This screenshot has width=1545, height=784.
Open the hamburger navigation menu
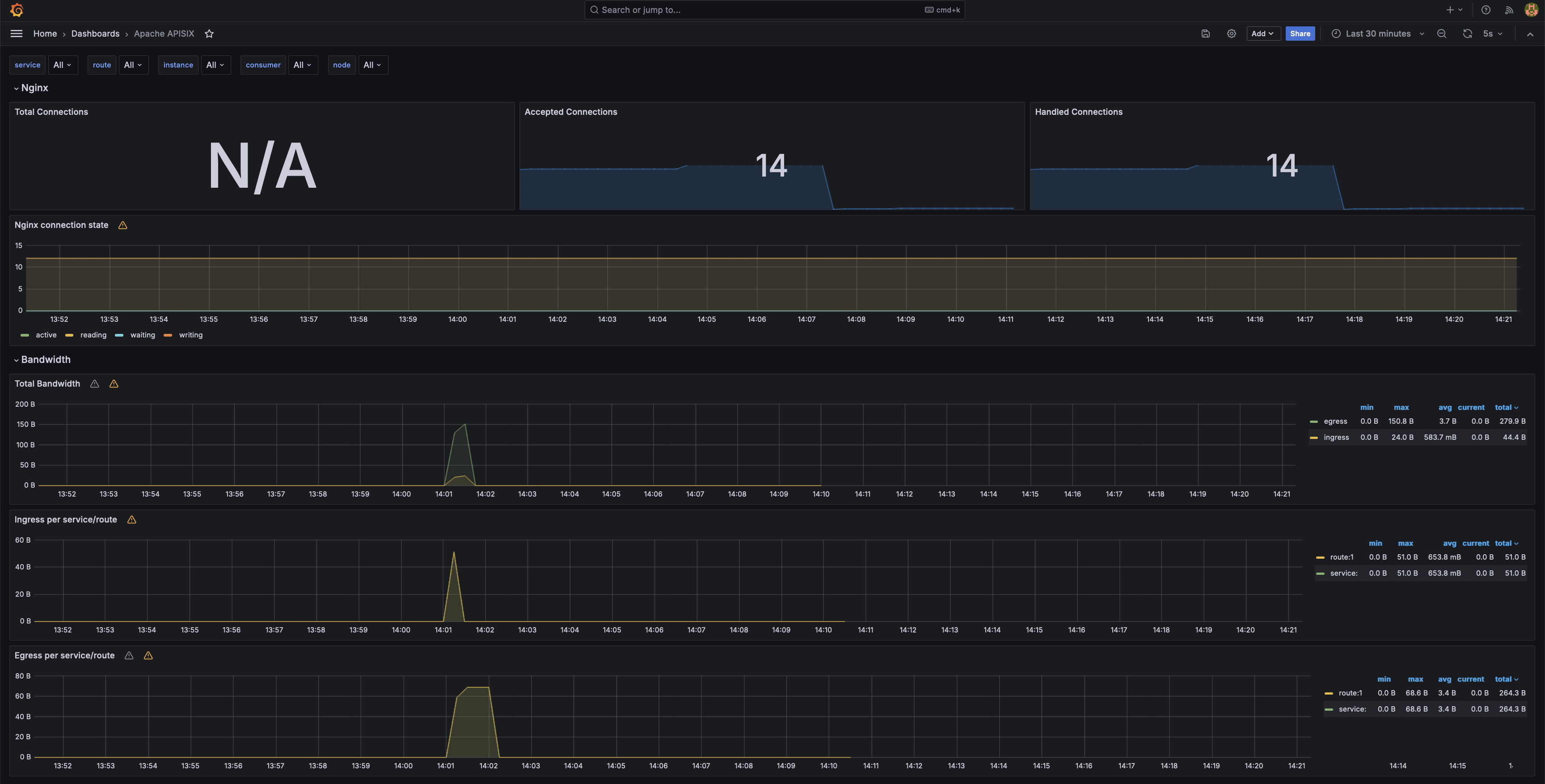coord(17,34)
